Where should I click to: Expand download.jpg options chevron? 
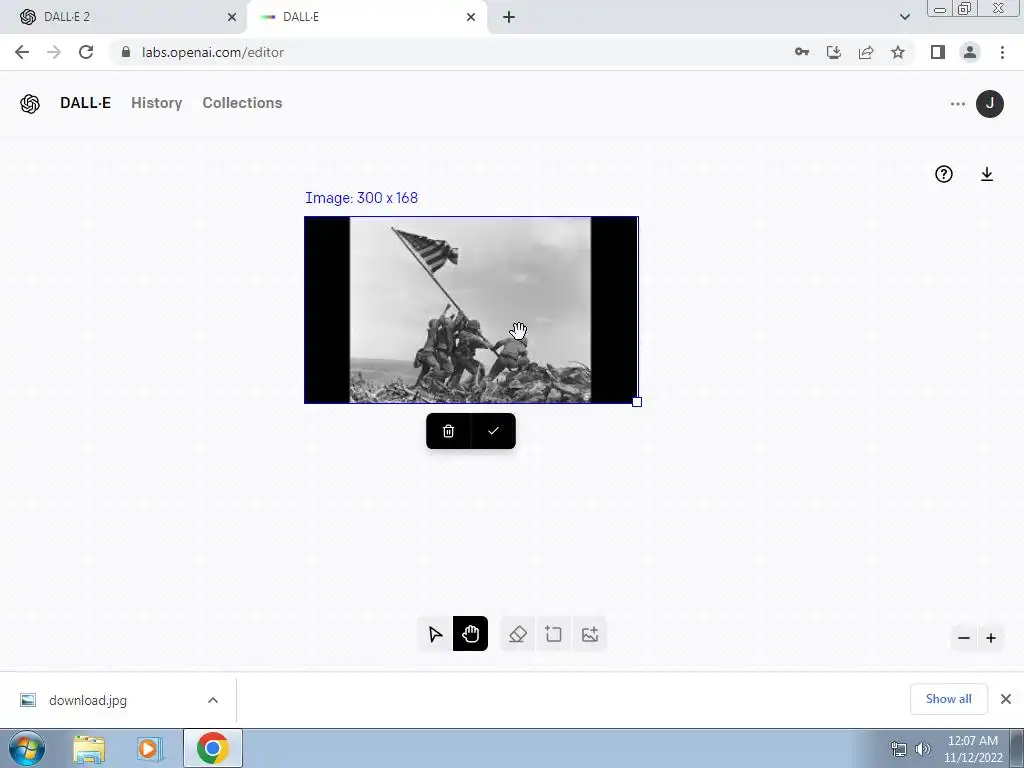213,700
